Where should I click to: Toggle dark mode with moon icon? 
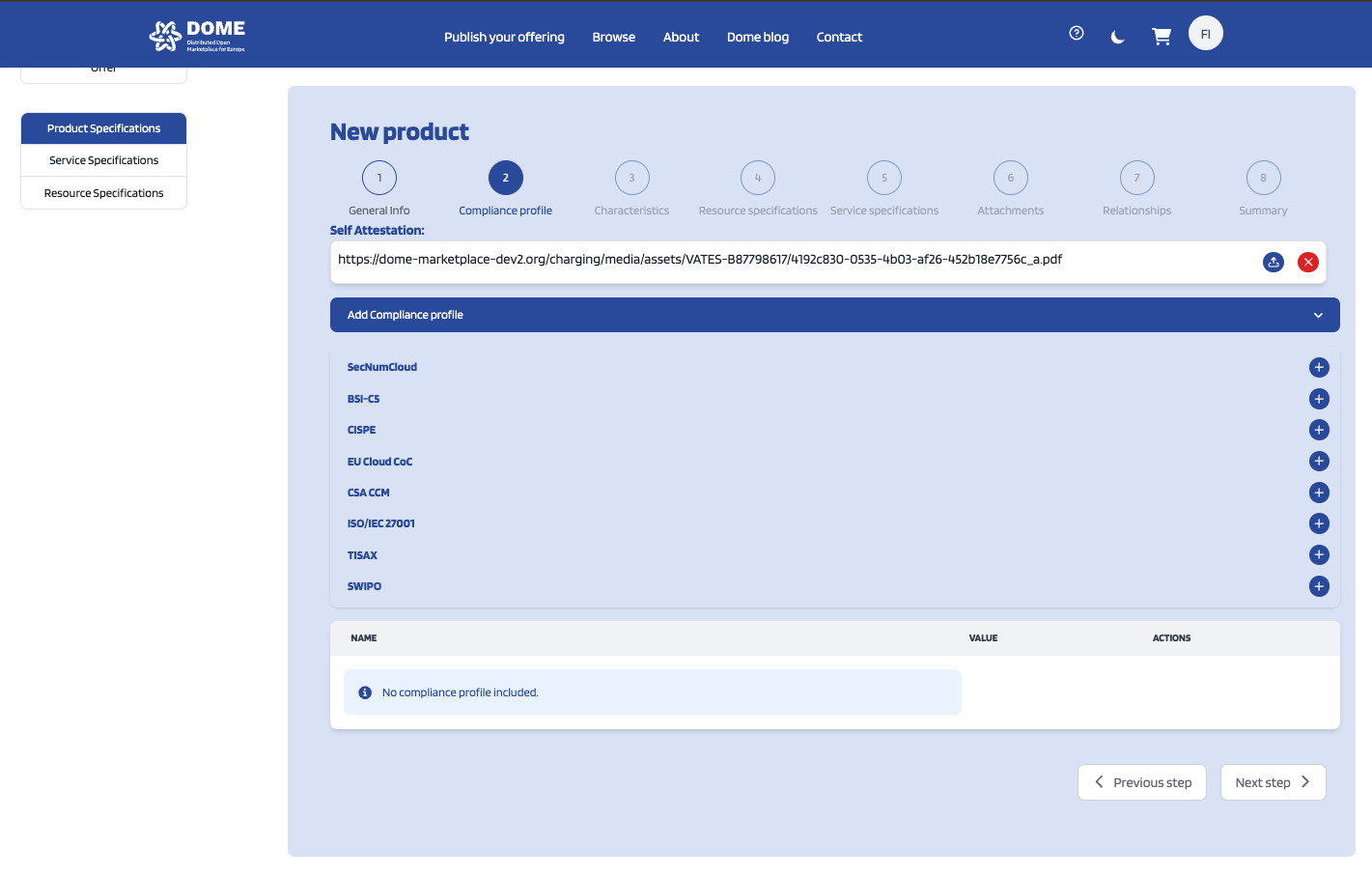pos(1118,37)
